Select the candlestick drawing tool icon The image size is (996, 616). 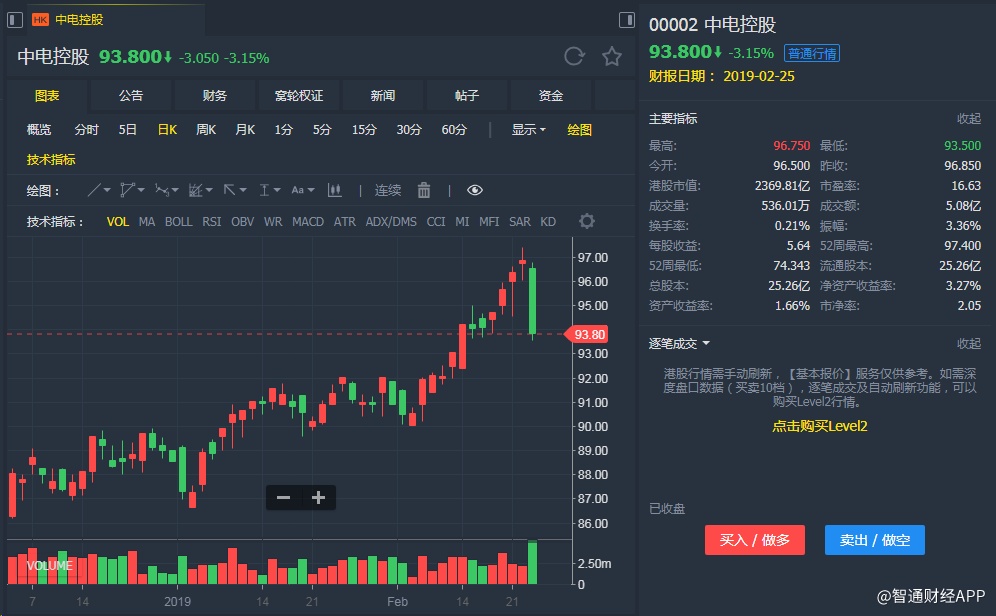pyautogui.click(x=334, y=190)
